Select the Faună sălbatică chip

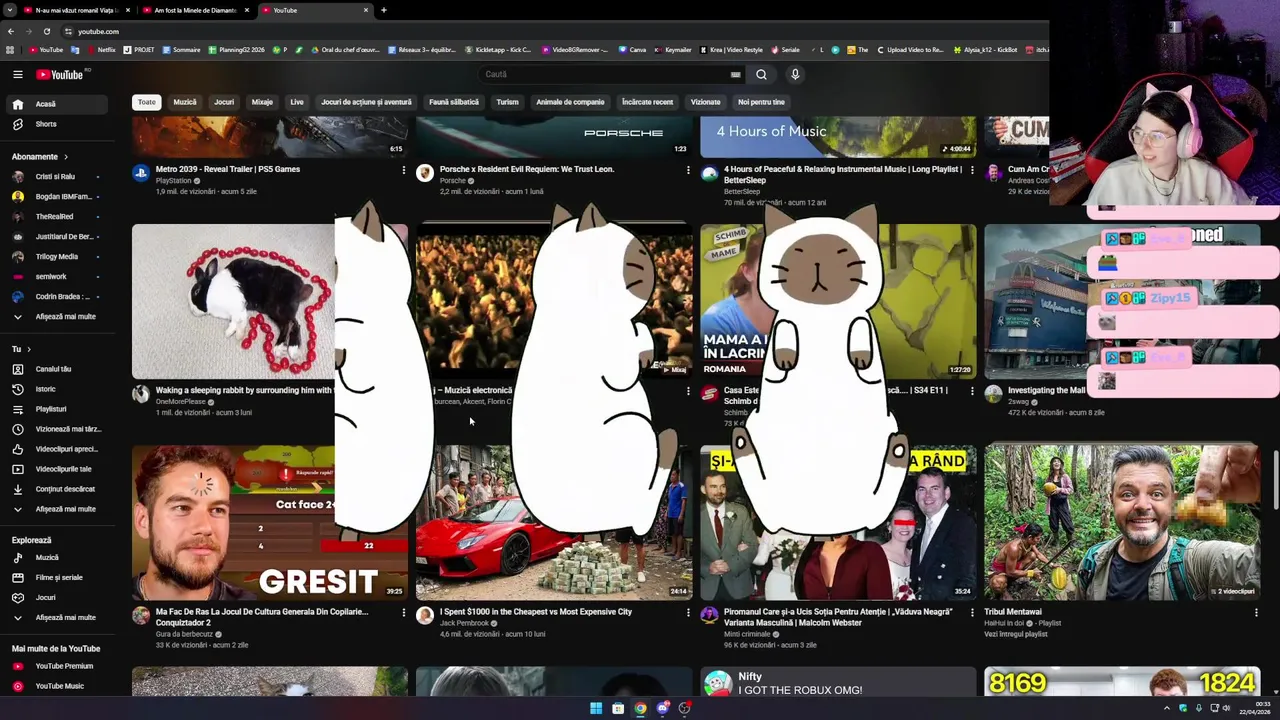[454, 102]
